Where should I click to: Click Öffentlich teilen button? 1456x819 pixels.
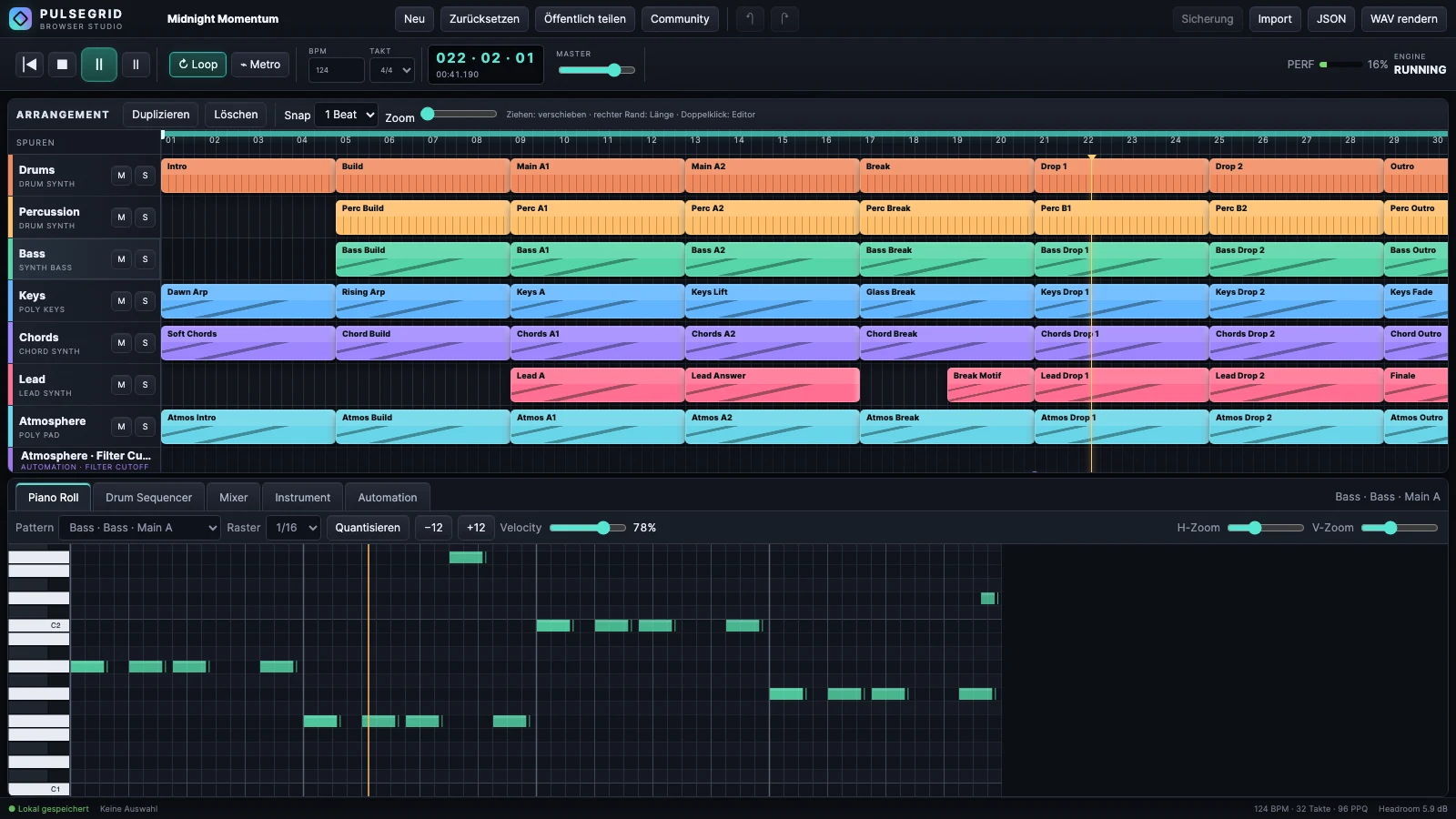point(584,19)
